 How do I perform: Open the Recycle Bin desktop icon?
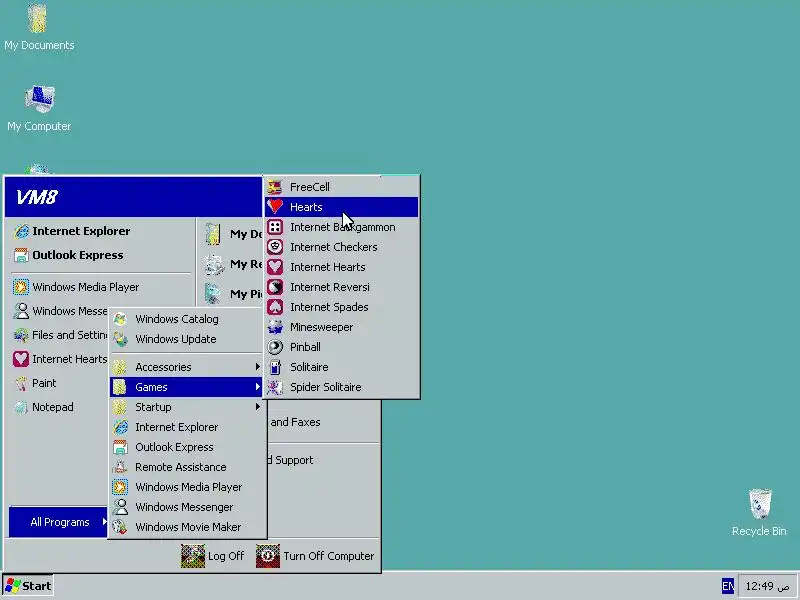click(x=760, y=504)
